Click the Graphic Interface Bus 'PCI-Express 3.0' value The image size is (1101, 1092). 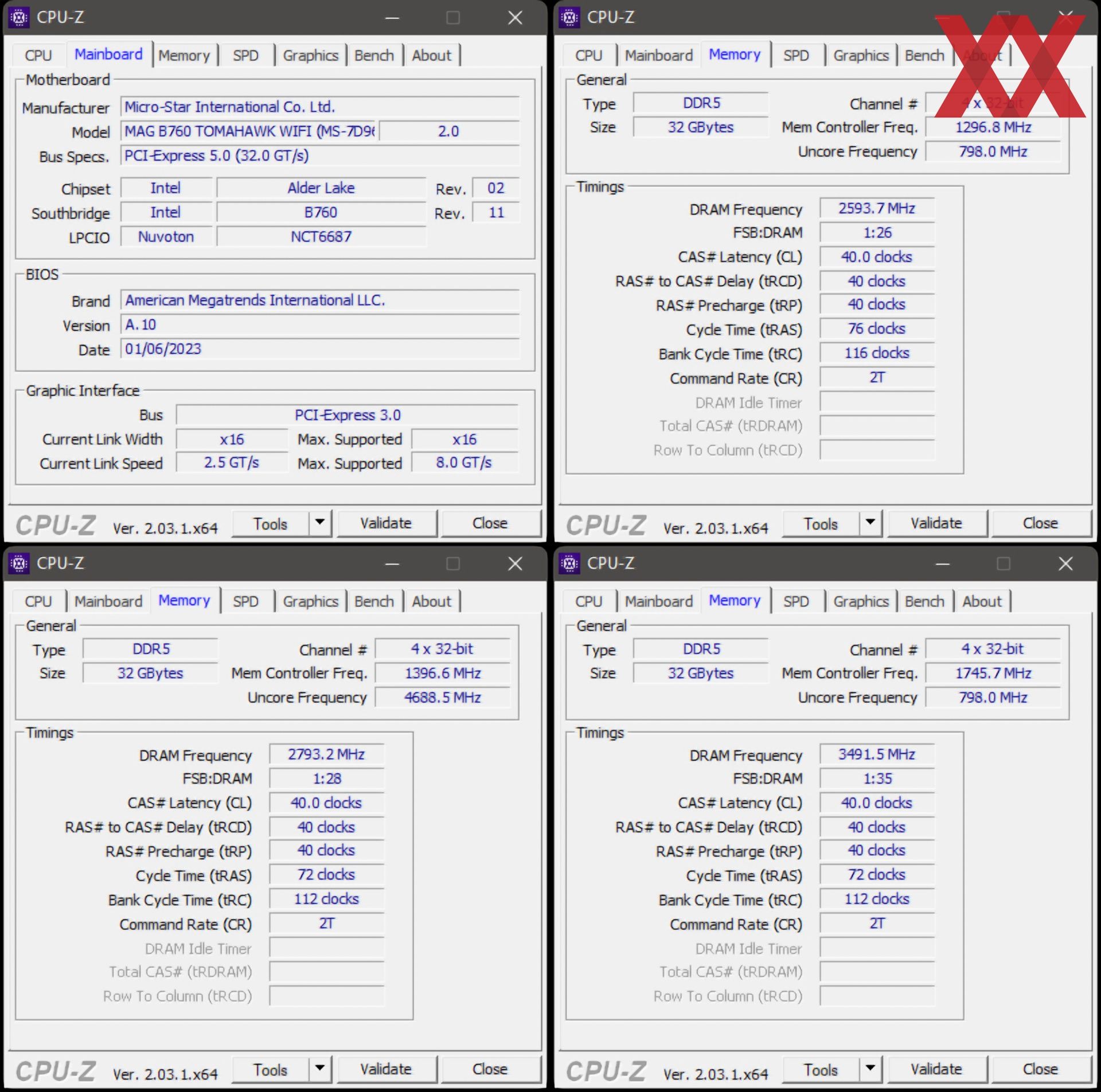point(348,415)
